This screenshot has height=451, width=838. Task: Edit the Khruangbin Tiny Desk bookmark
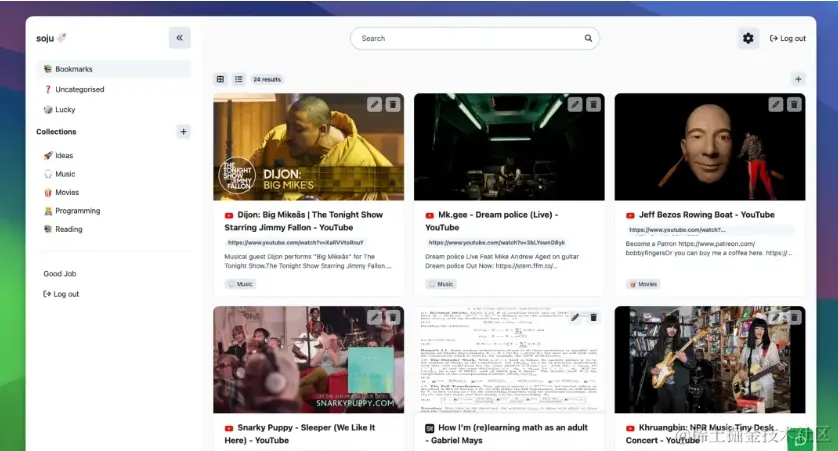(775, 317)
